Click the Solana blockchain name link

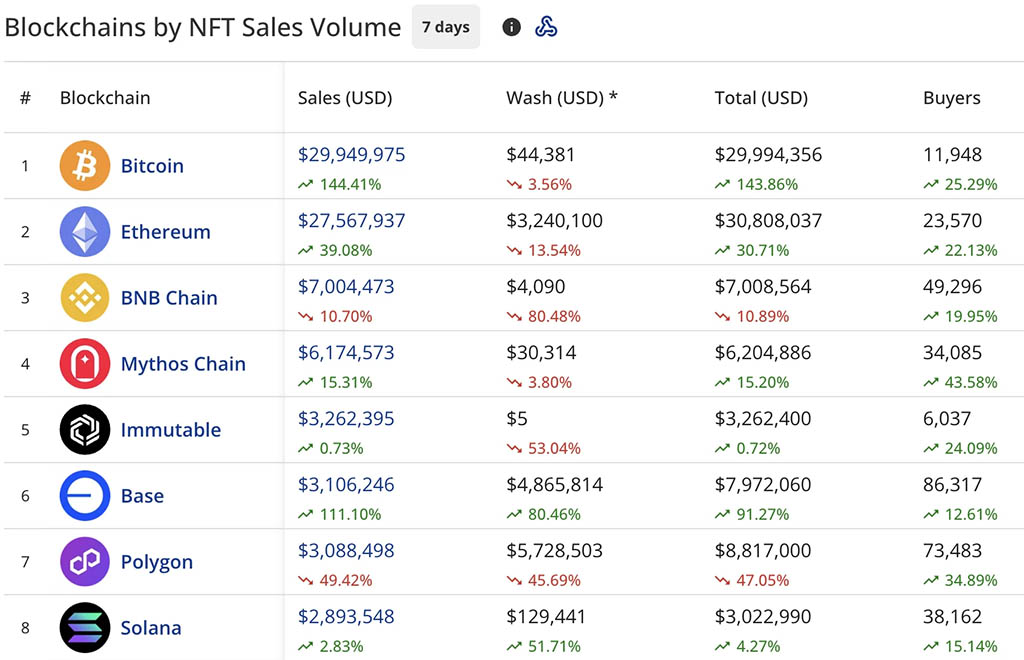(151, 628)
